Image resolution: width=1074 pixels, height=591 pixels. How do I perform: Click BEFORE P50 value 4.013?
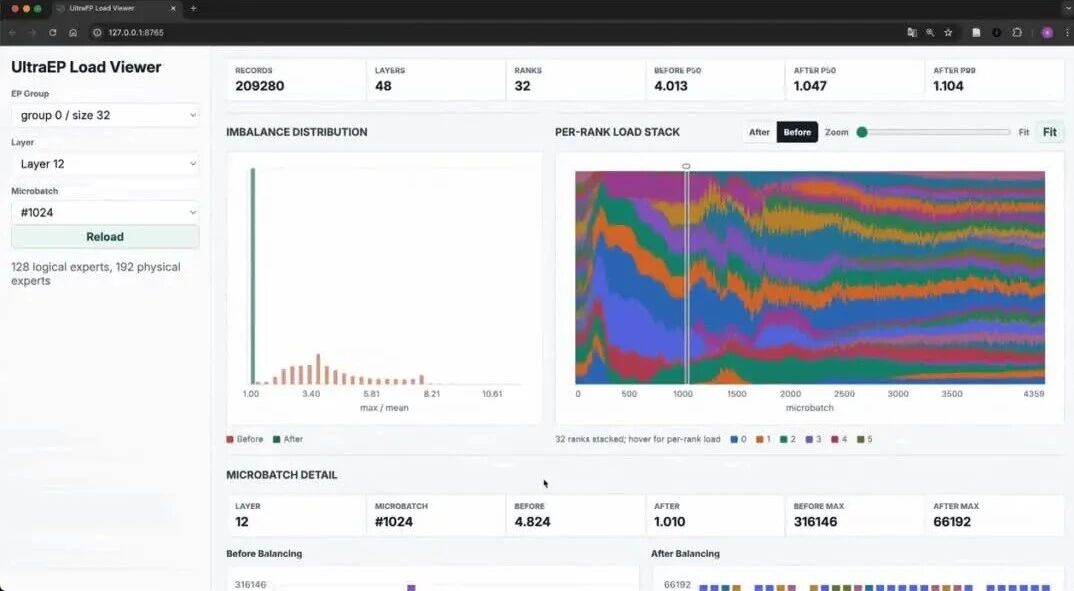671,86
